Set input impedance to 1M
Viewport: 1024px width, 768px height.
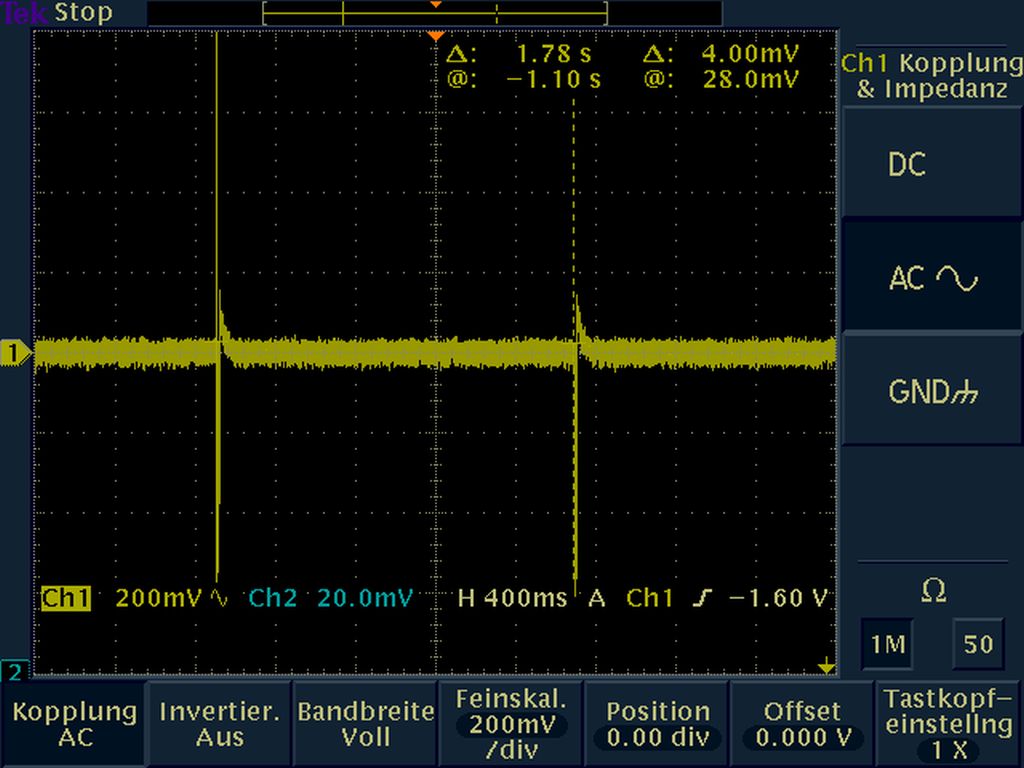(x=886, y=645)
